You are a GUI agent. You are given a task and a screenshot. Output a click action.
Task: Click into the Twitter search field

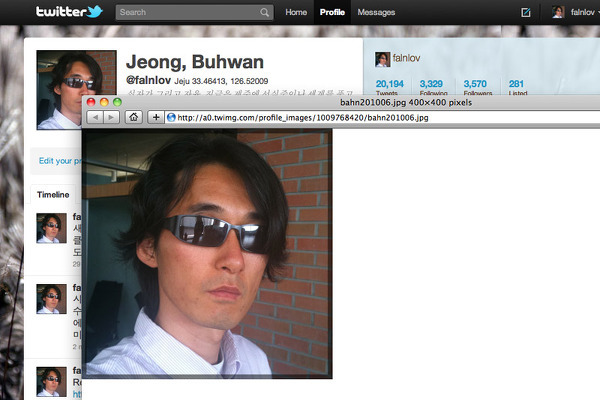(194, 12)
